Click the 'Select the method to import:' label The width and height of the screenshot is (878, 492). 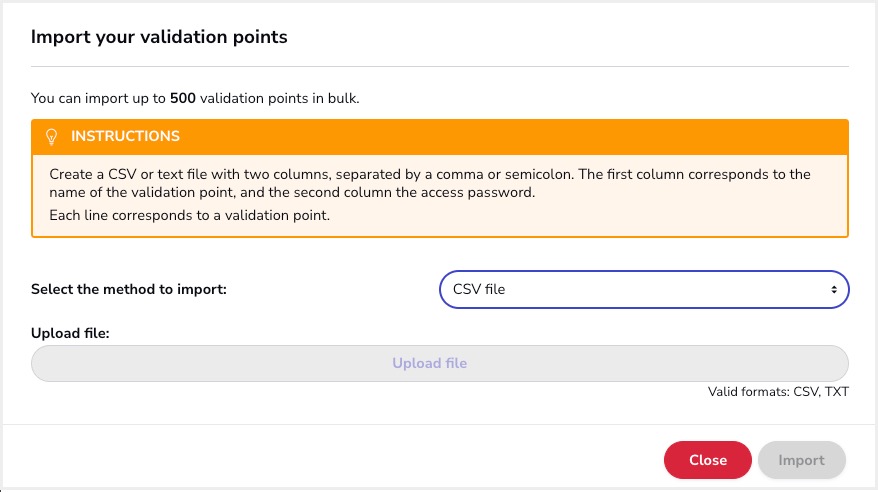coord(129,289)
